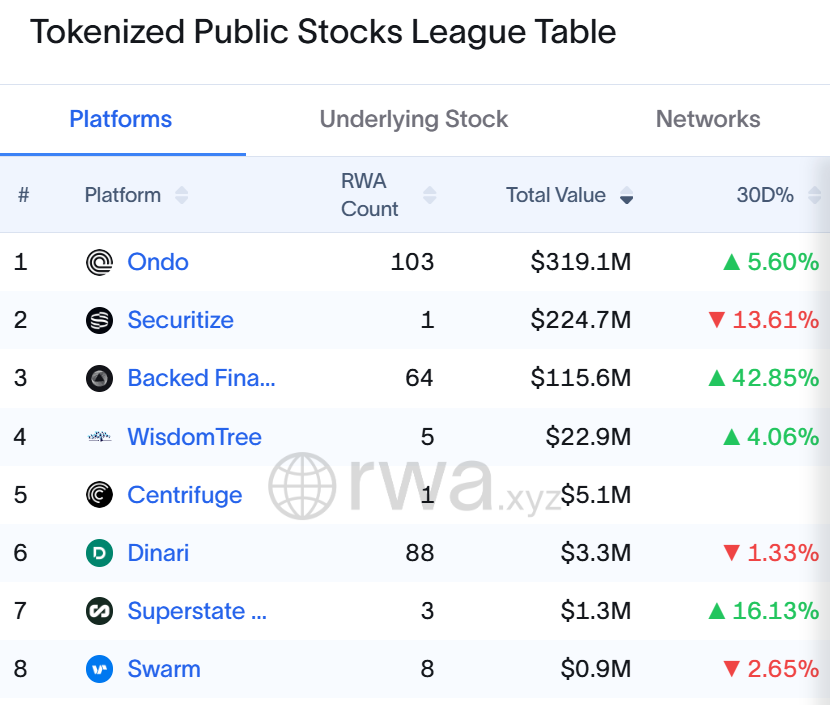Click the WisdomTree logo icon
Viewport: 830px width, 705px height.
pyautogui.click(x=99, y=436)
